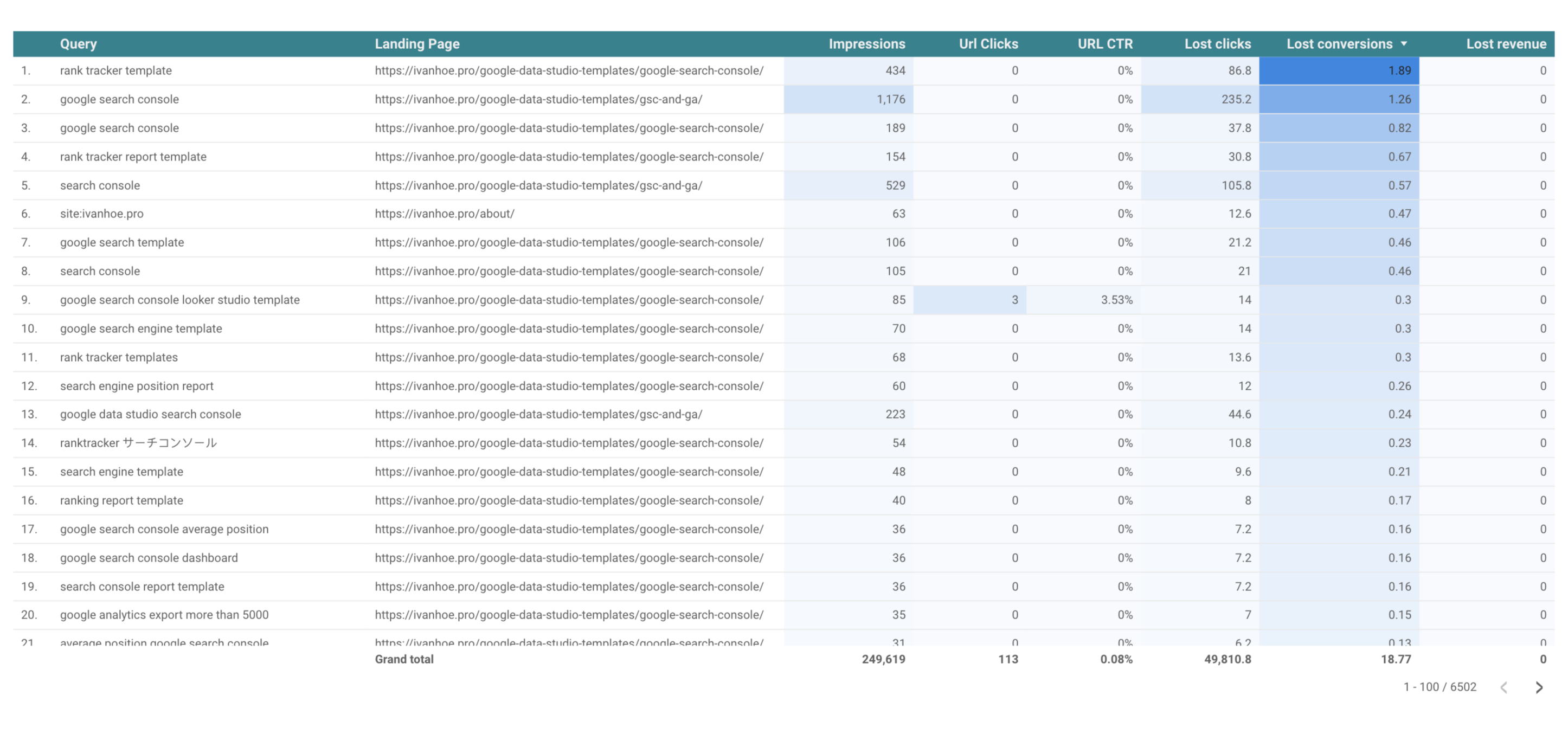This screenshot has width=1568, height=747.
Task: Click Grand total URL CTR 0.08%
Action: (1116, 659)
